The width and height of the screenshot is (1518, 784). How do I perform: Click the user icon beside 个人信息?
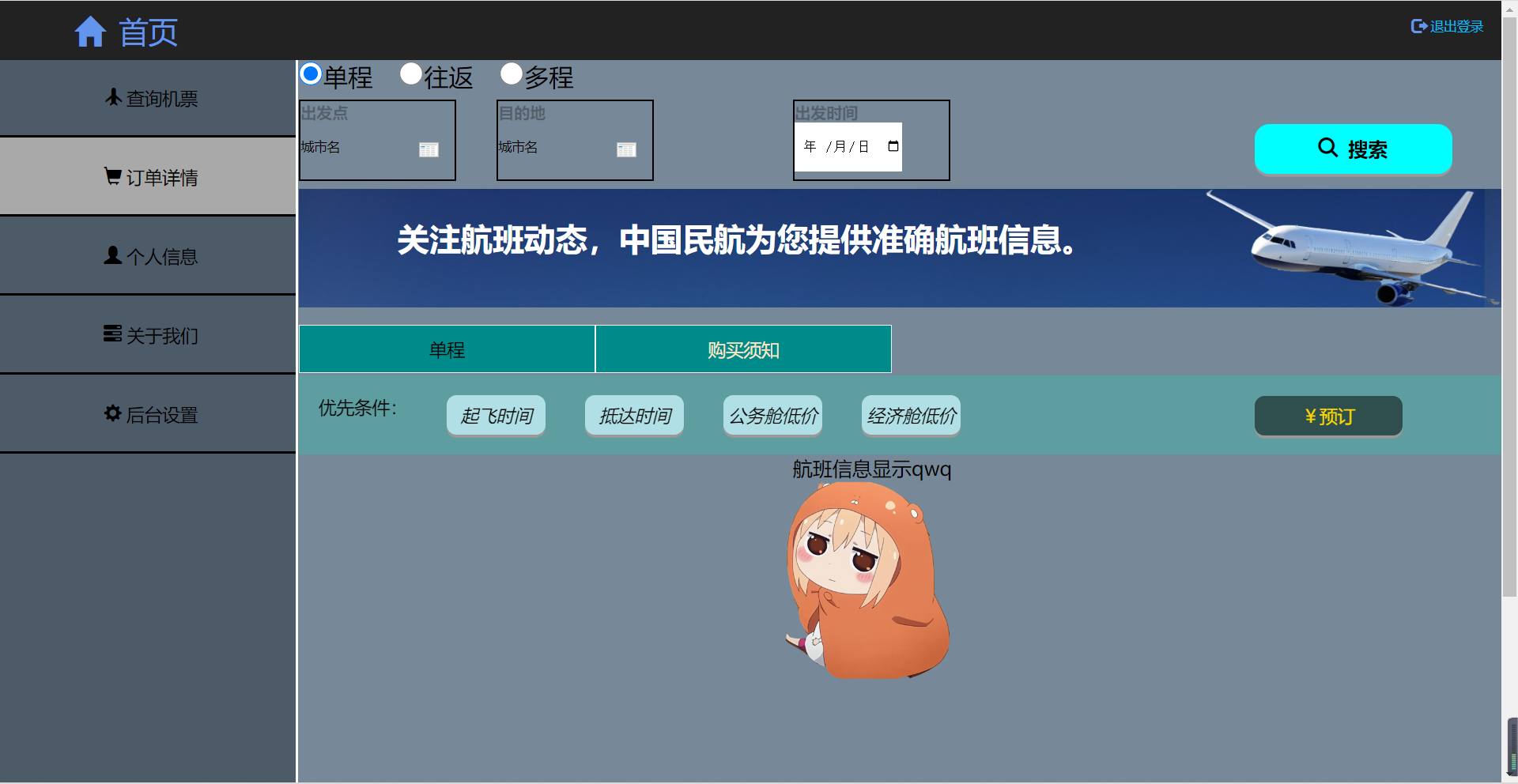coord(113,254)
